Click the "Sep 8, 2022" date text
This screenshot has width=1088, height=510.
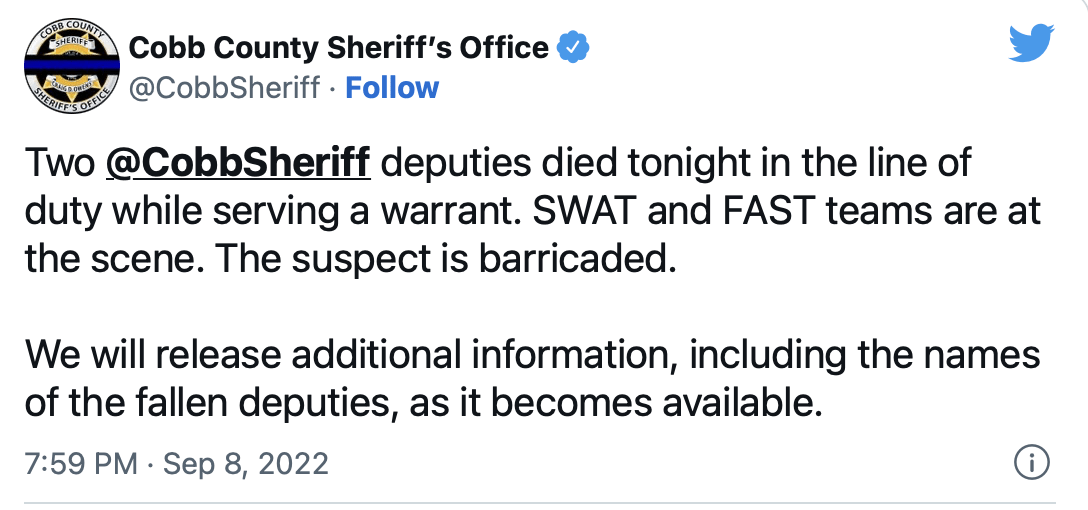pyautogui.click(x=245, y=463)
